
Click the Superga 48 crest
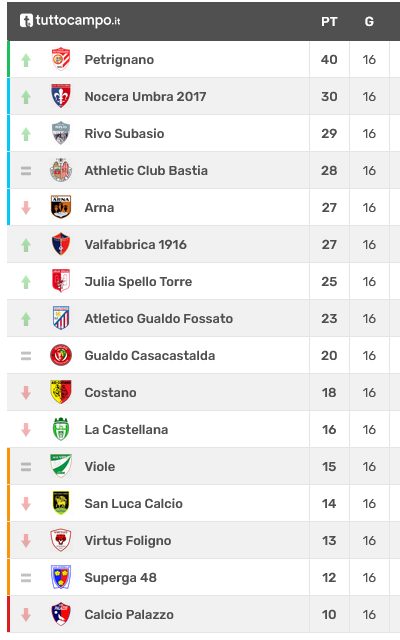[x=61, y=577]
